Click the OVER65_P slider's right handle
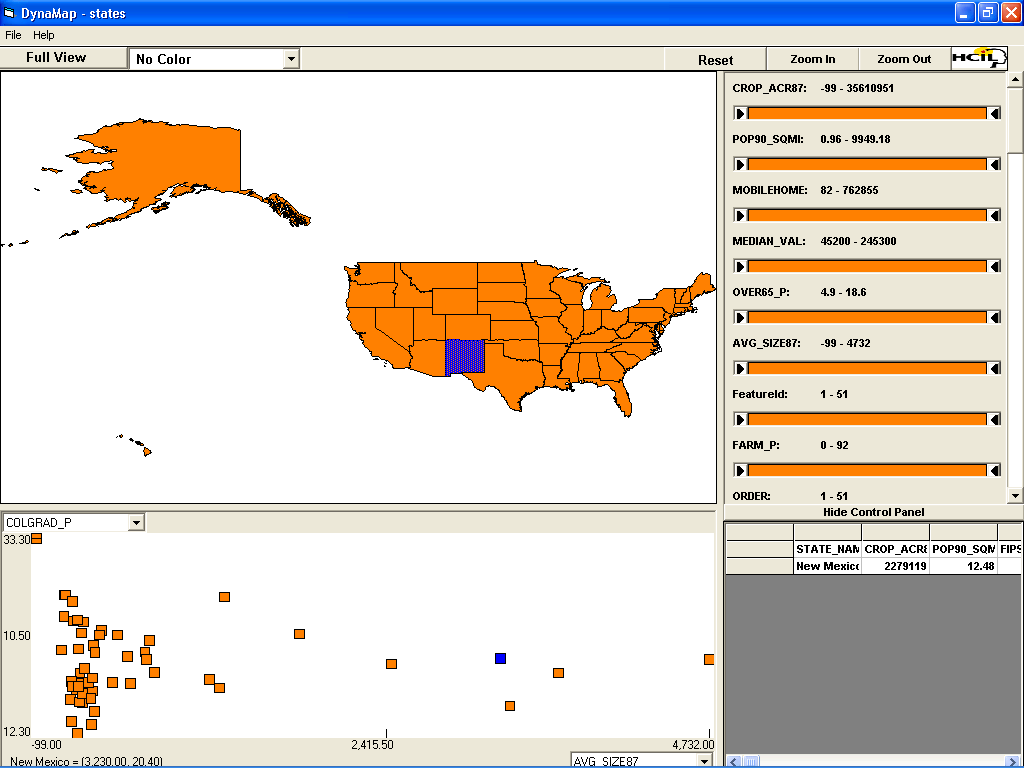This screenshot has height=768, width=1024. (x=995, y=317)
